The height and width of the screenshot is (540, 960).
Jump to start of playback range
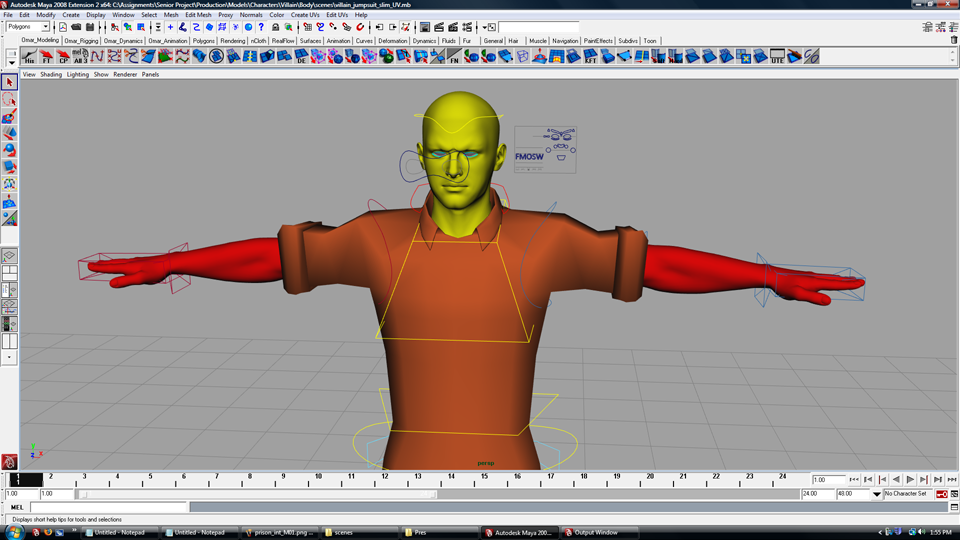point(854,479)
